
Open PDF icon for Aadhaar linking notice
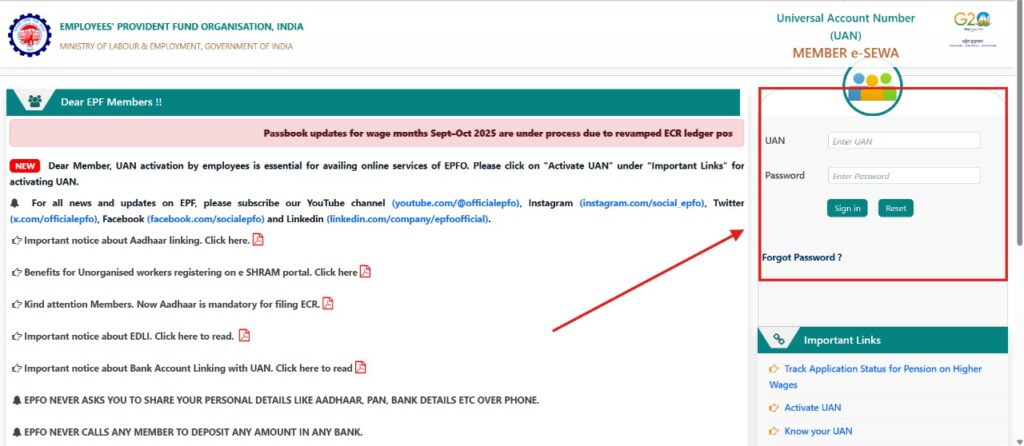click(x=258, y=240)
